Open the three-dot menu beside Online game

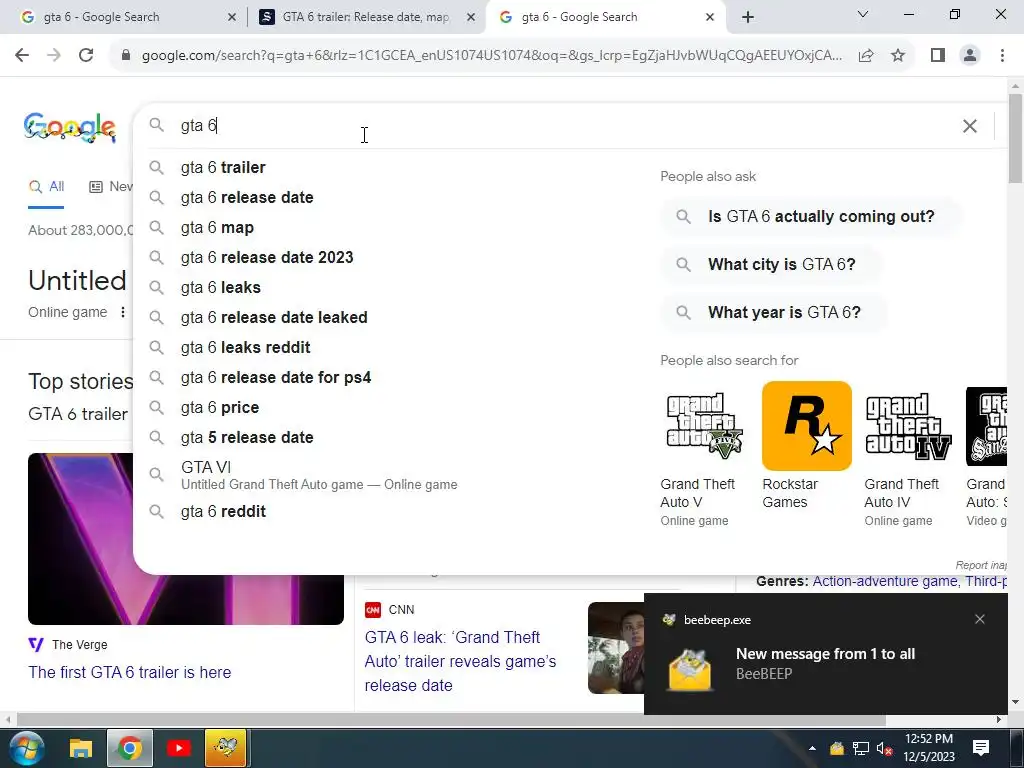[x=123, y=312]
